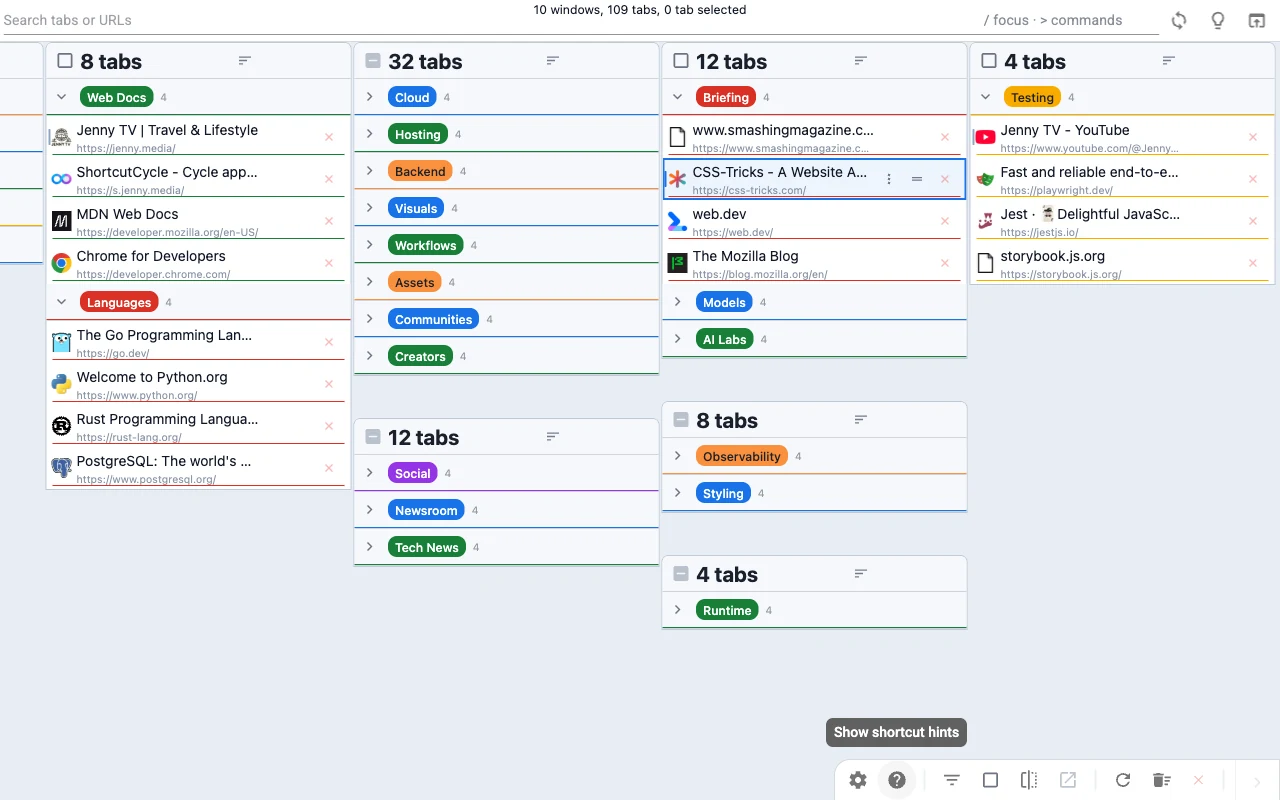Click the sync arrows icon in top bar

pyautogui.click(x=1179, y=21)
